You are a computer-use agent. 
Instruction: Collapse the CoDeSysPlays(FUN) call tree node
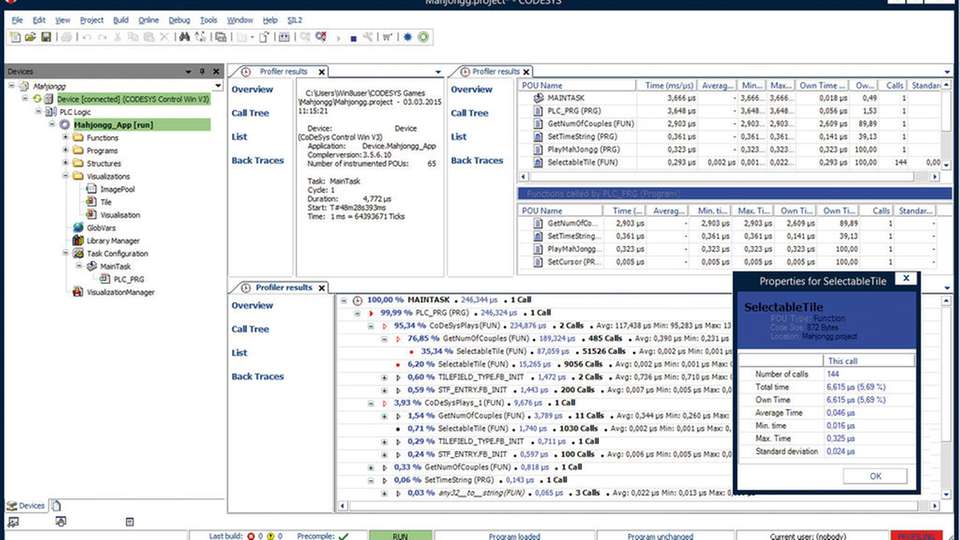[x=371, y=326]
